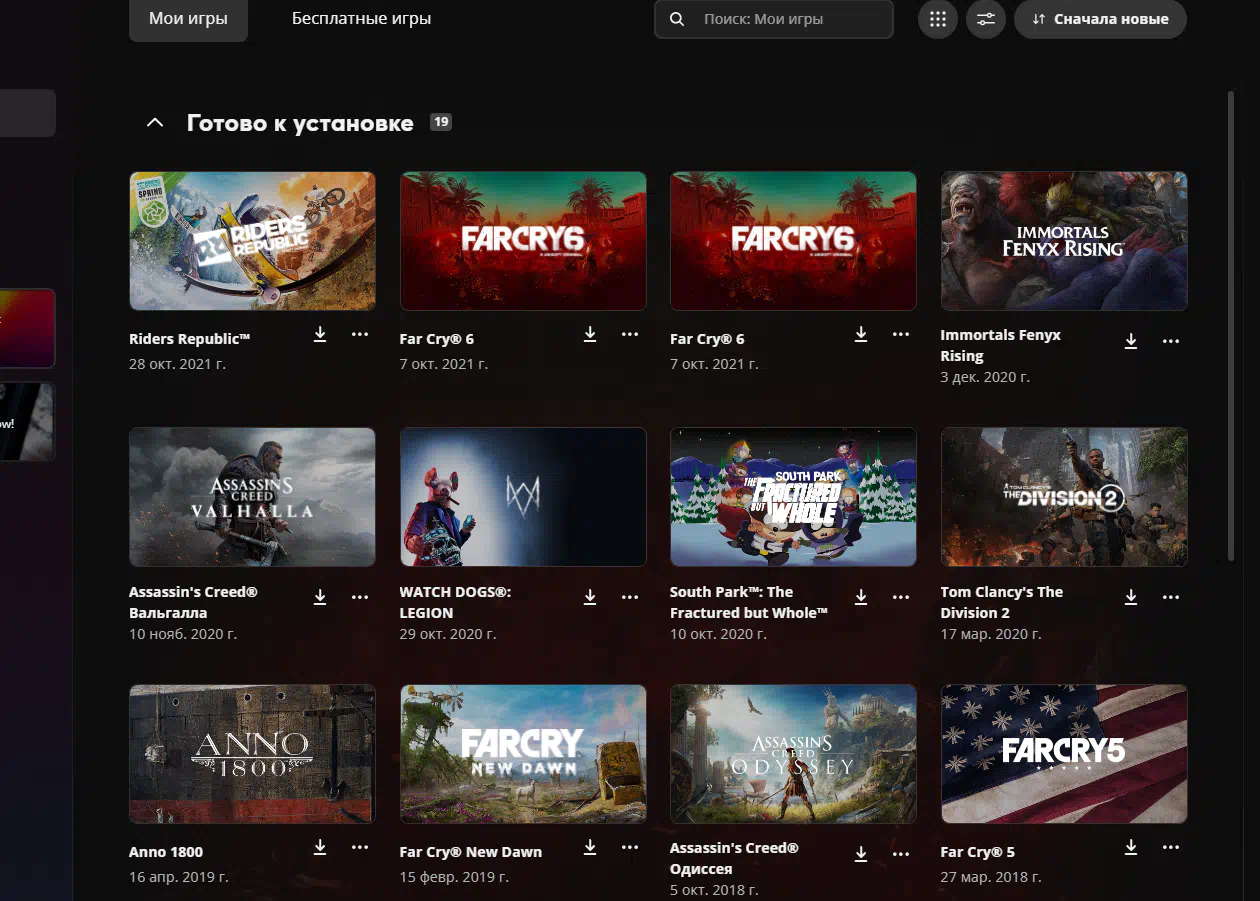Viewport: 1260px width, 901px height.
Task: Click the date 28 окт. 2021 г.
Action: [x=178, y=364]
